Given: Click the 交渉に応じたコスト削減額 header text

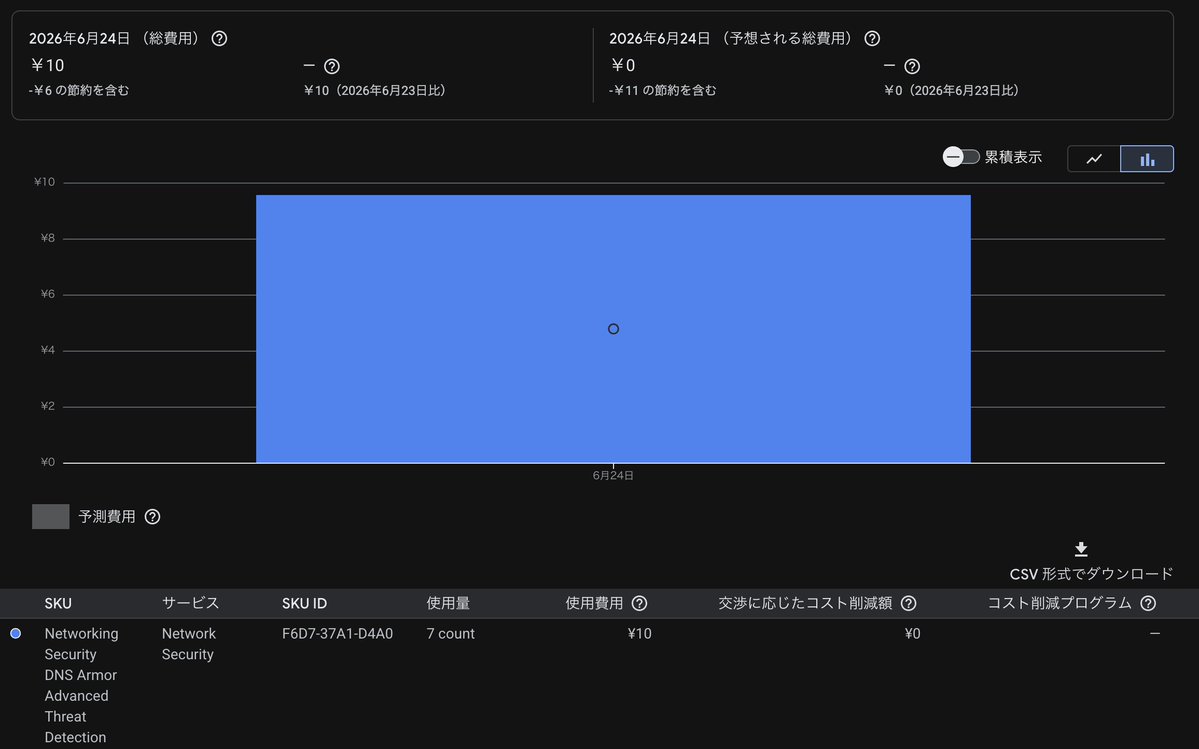Looking at the screenshot, I should click(x=805, y=603).
